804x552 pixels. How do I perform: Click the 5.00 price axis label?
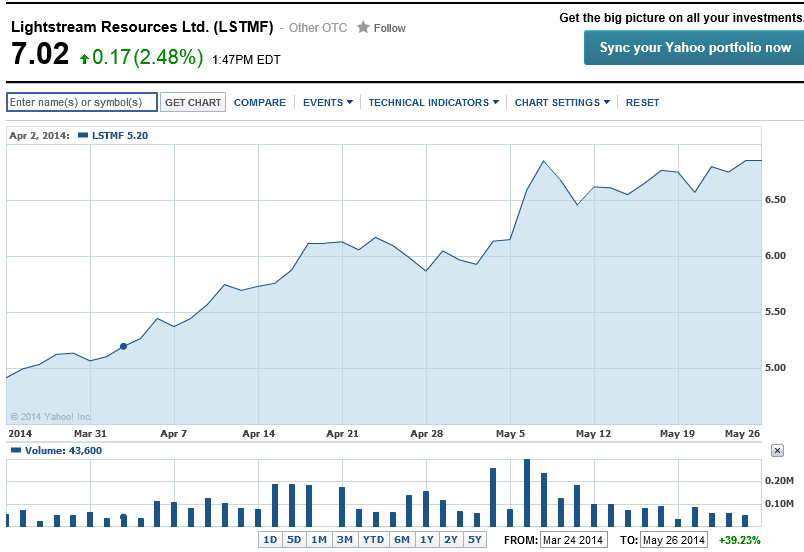775,367
